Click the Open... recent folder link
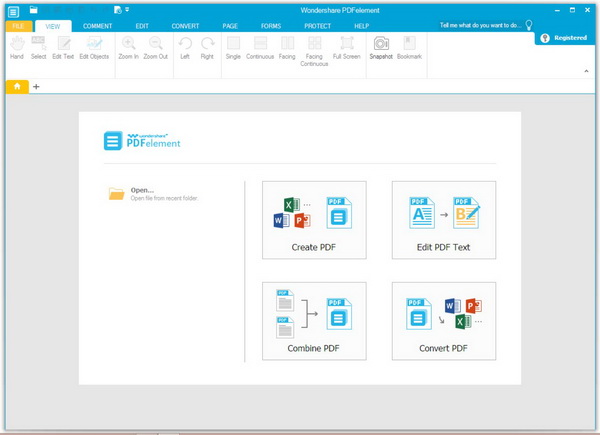This screenshot has width=600, height=435. 142,189
